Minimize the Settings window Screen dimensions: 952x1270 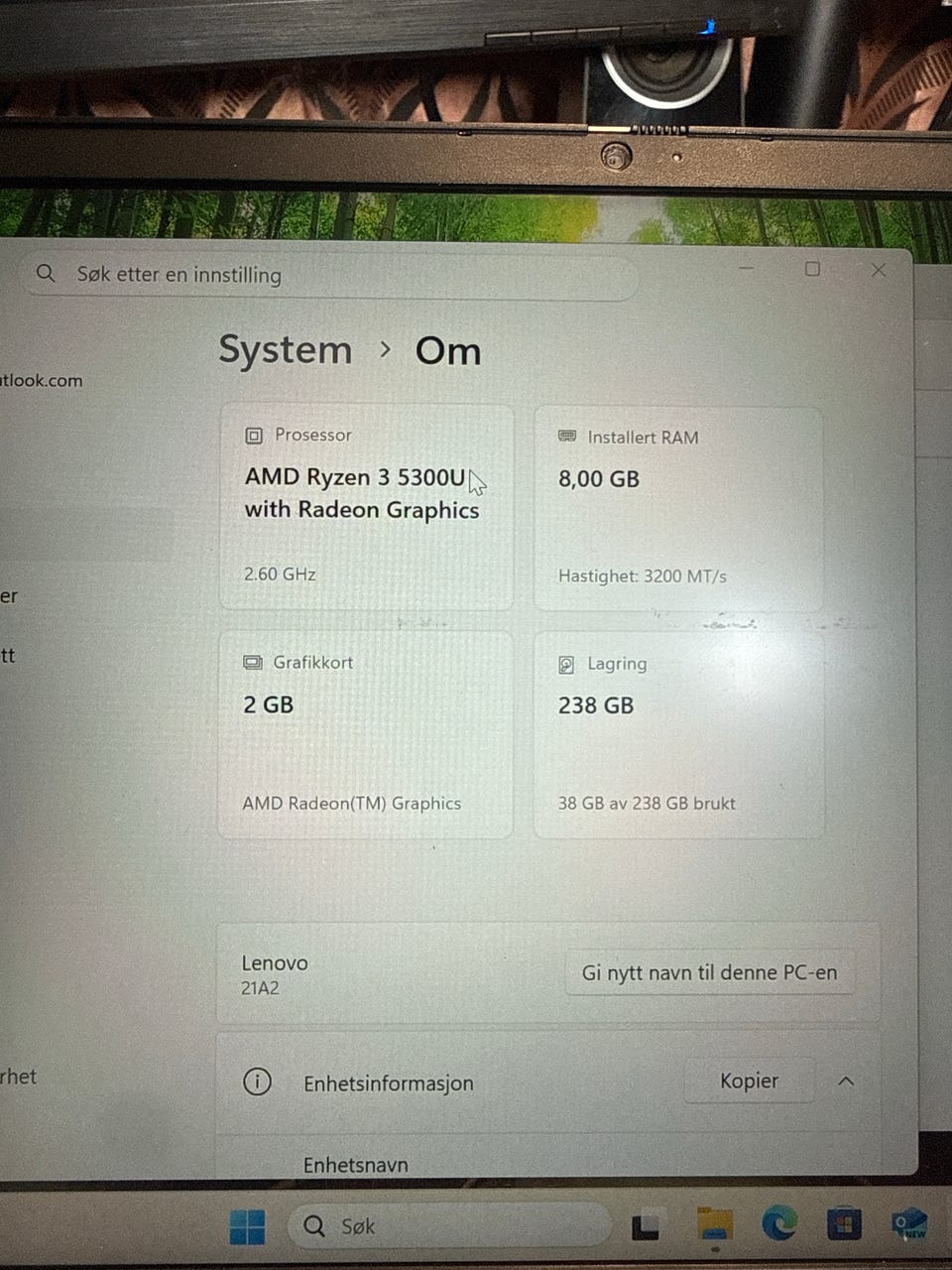pos(746,268)
